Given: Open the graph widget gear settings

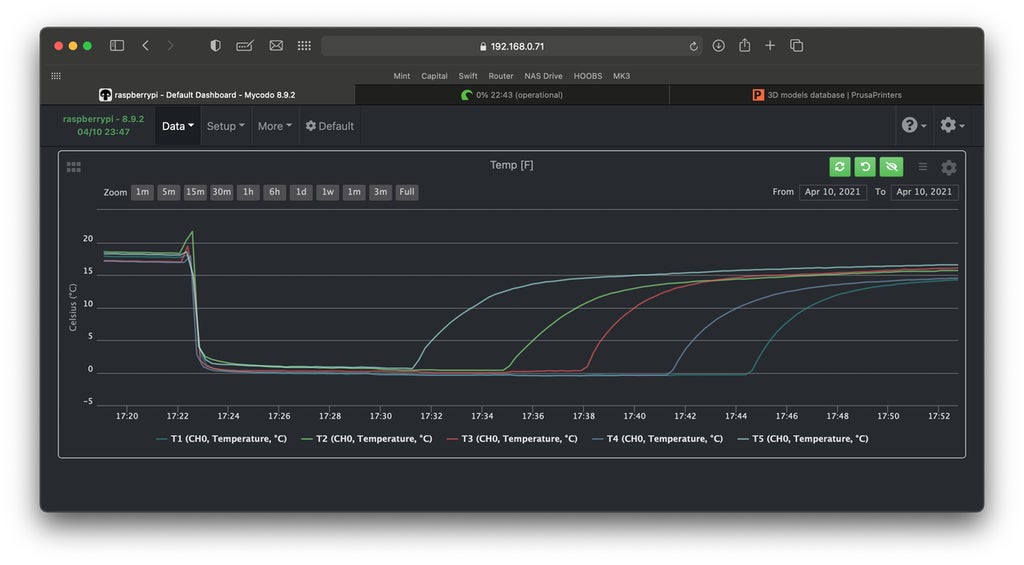Looking at the screenshot, I should point(949,167).
